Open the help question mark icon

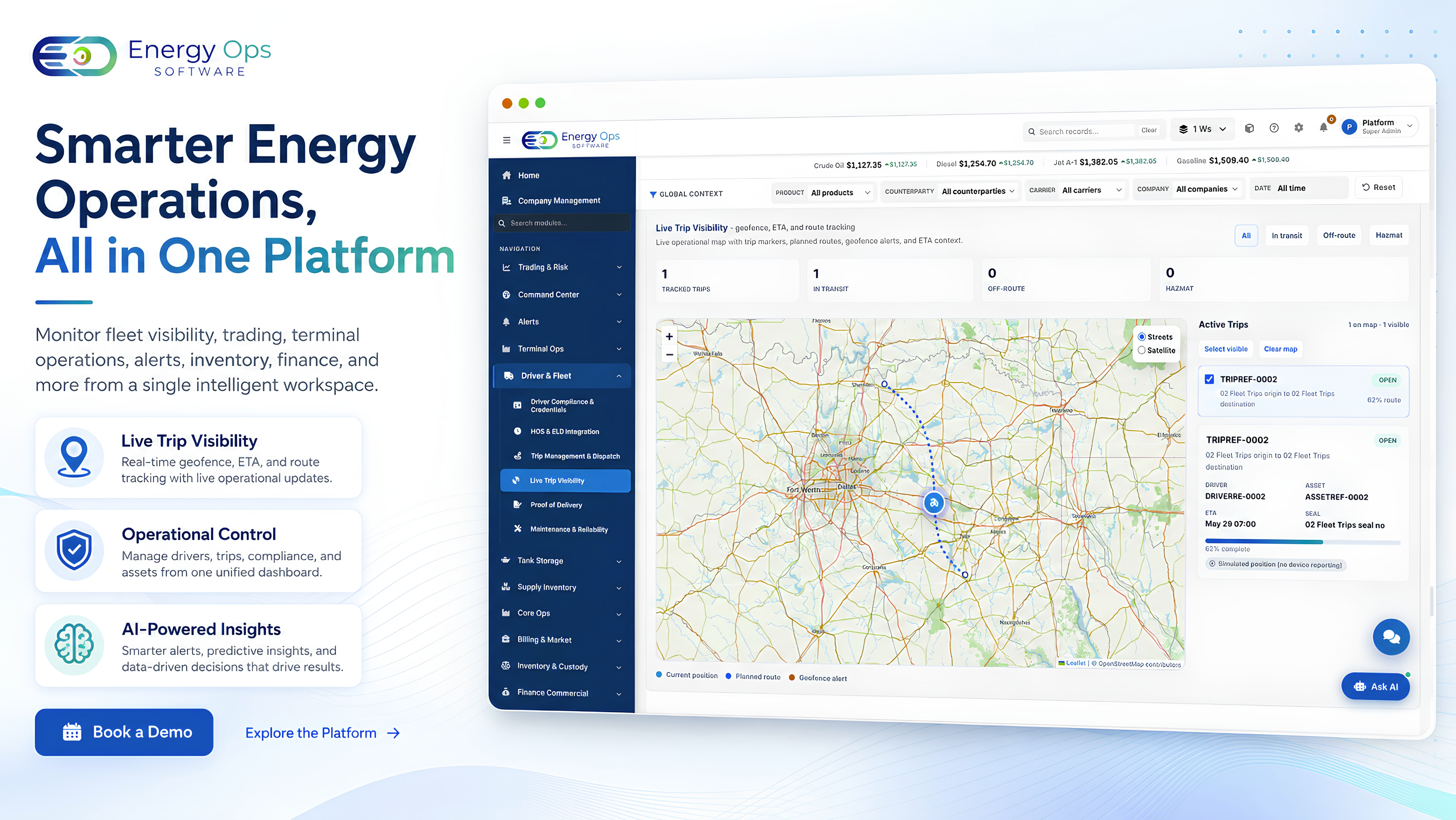pyautogui.click(x=1274, y=128)
